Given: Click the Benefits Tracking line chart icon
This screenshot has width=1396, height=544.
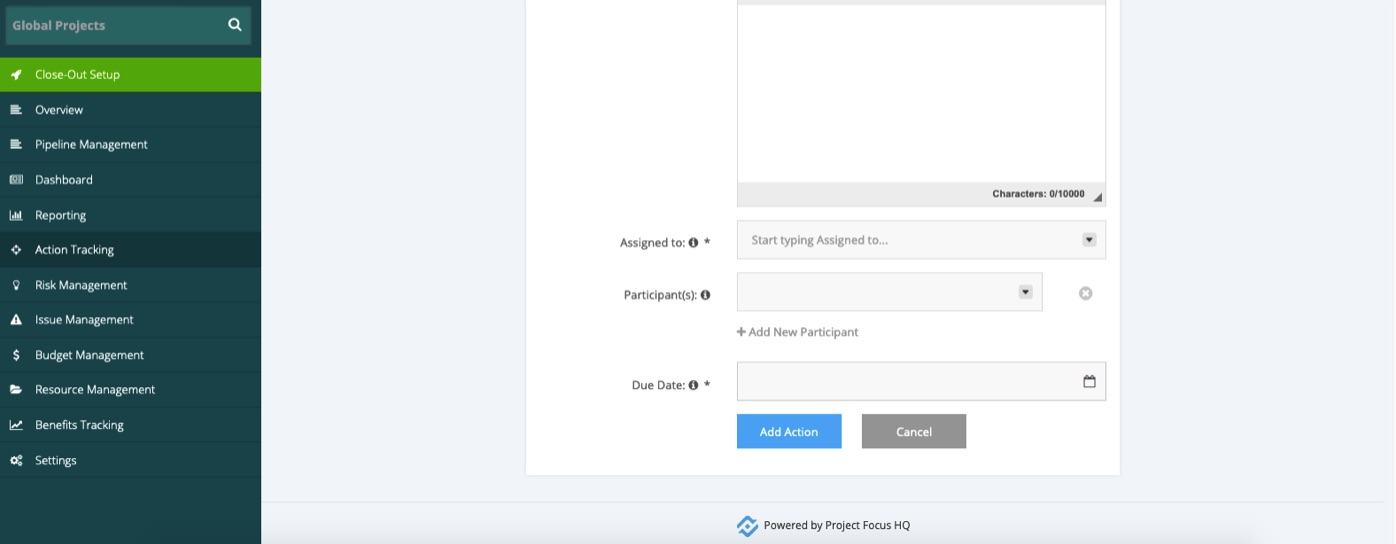Looking at the screenshot, I should point(16,425).
